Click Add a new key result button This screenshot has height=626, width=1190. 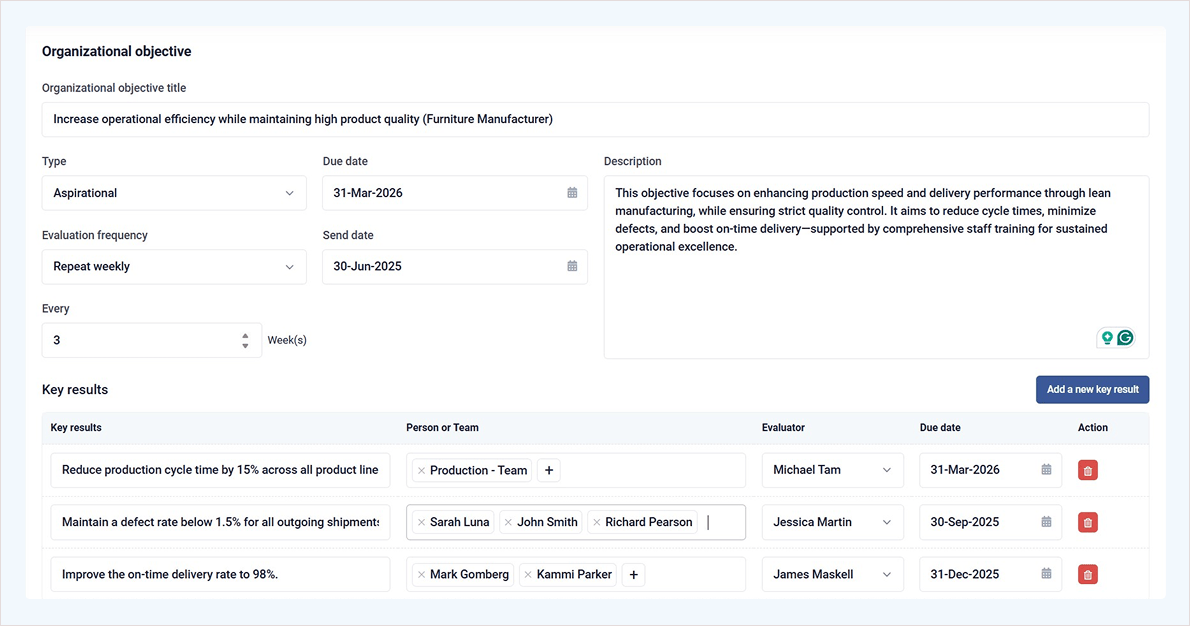pyautogui.click(x=1092, y=390)
